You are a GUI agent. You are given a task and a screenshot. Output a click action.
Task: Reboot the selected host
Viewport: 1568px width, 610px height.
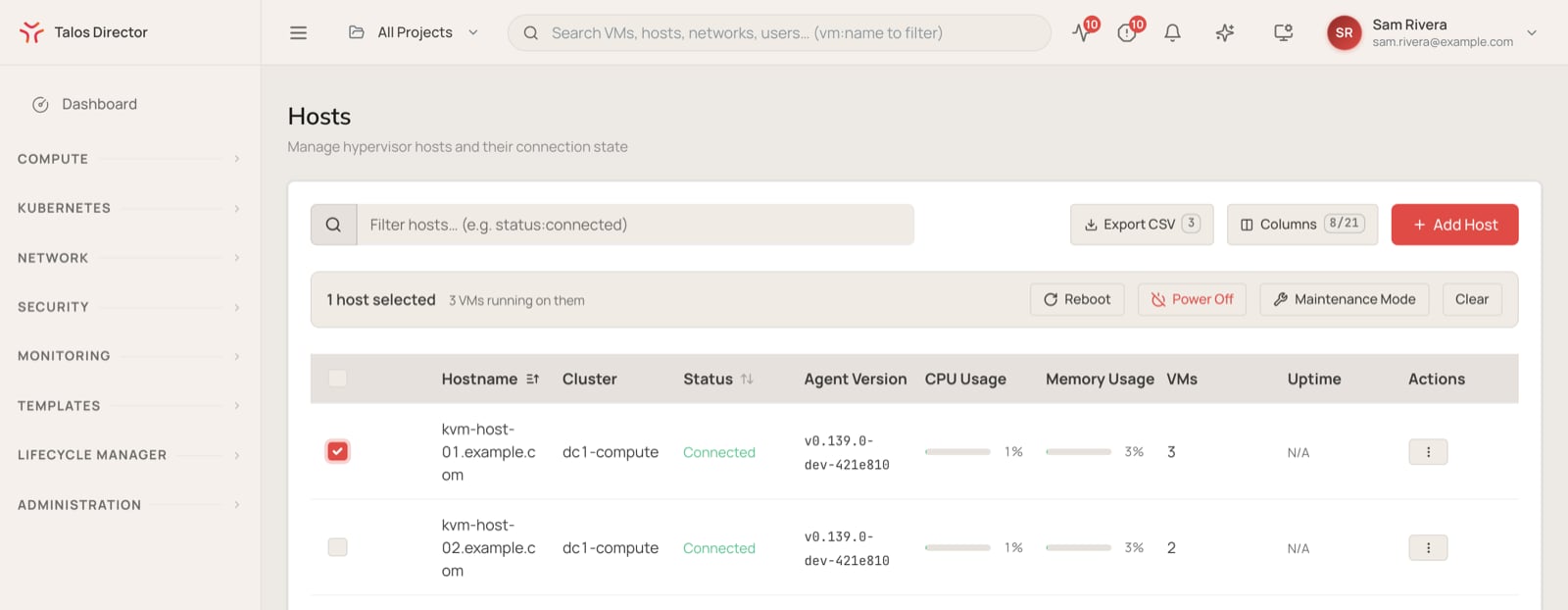point(1077,299)
